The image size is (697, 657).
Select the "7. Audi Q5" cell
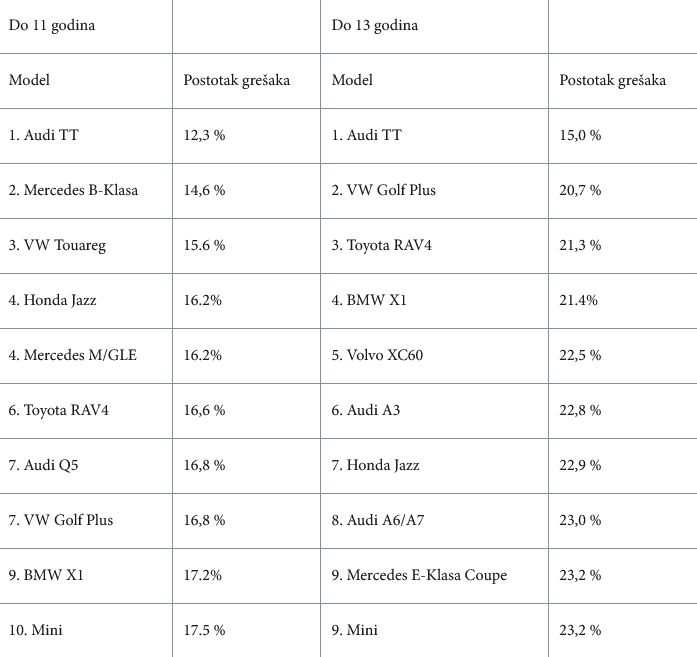[x=47, y=465]
